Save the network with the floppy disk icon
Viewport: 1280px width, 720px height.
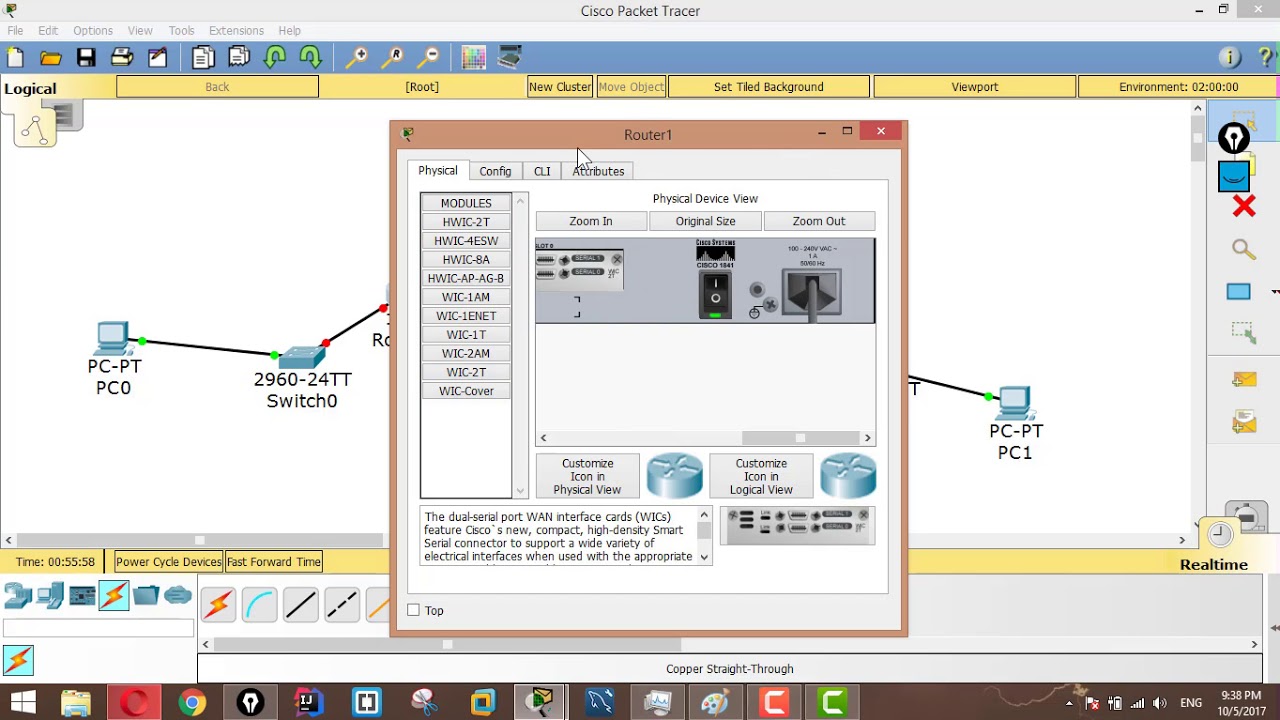pos(86,58)
